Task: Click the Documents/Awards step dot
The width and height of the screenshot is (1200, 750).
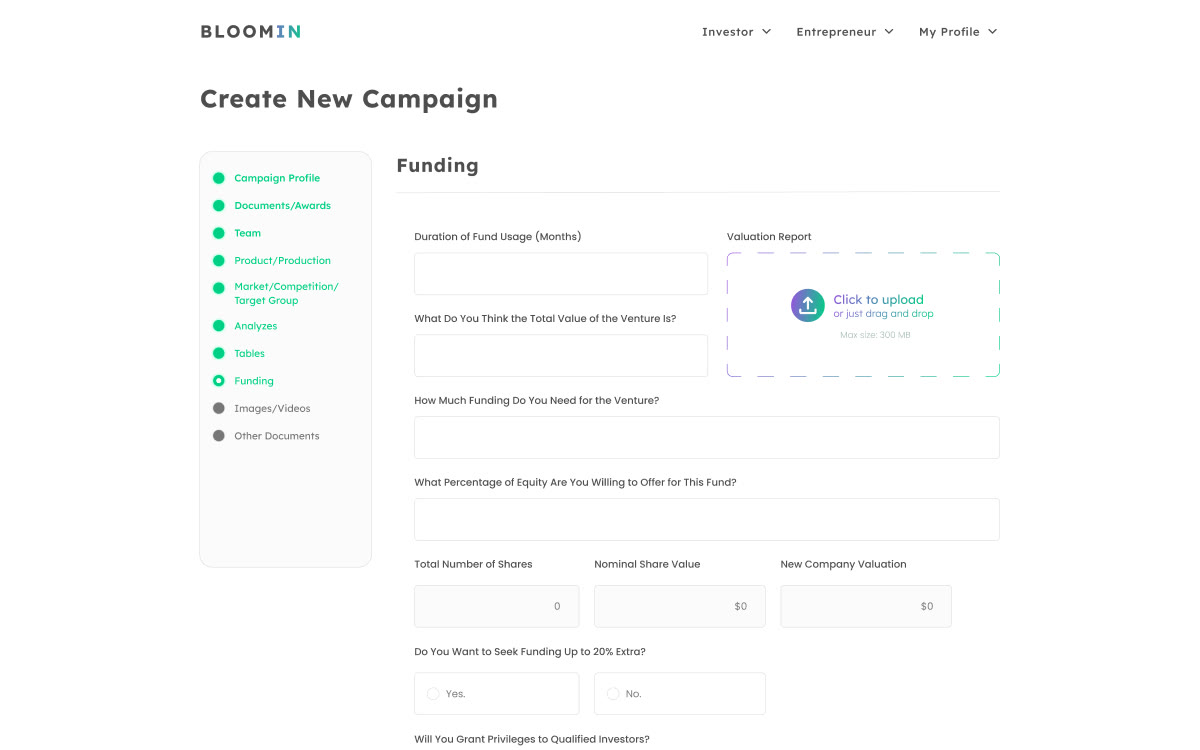Action: pyautogui.click(x=218, y=206)
